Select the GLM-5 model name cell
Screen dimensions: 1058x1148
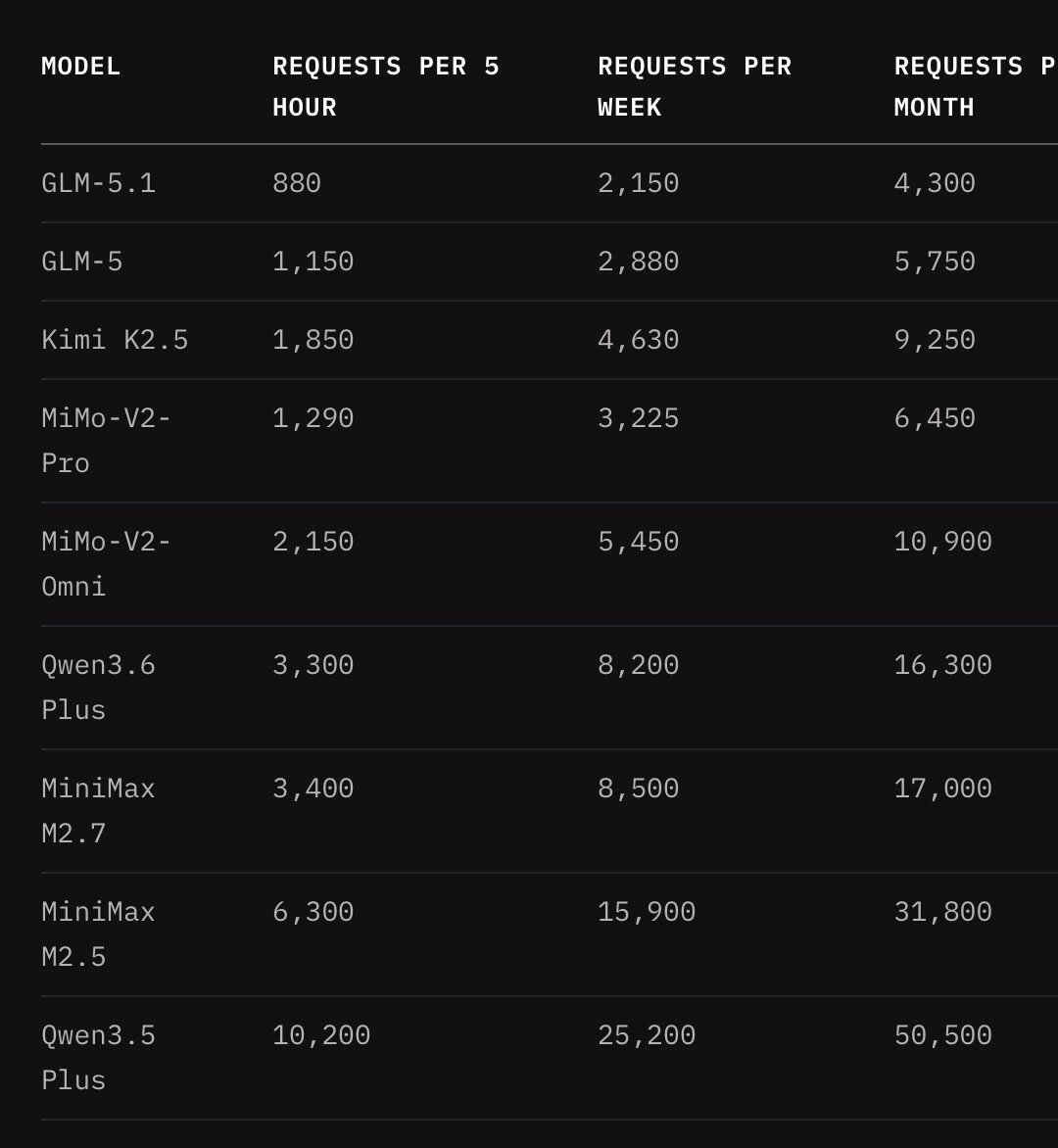(82, 262)
